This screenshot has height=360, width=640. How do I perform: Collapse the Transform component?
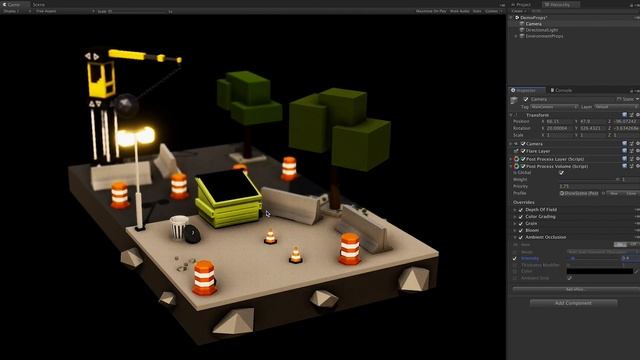click(511, 115)
